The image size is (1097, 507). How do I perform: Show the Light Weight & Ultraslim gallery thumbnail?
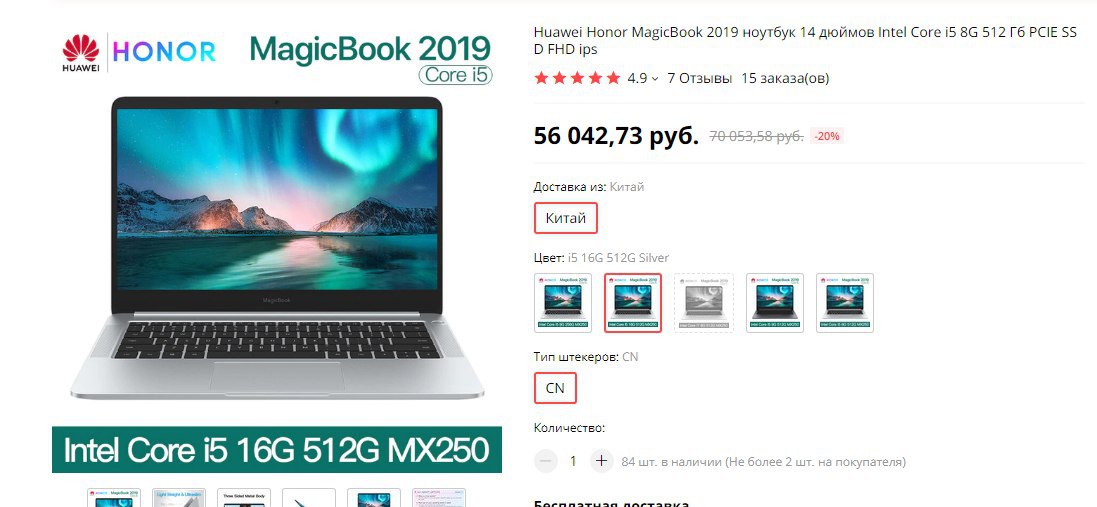pos(179,497)
